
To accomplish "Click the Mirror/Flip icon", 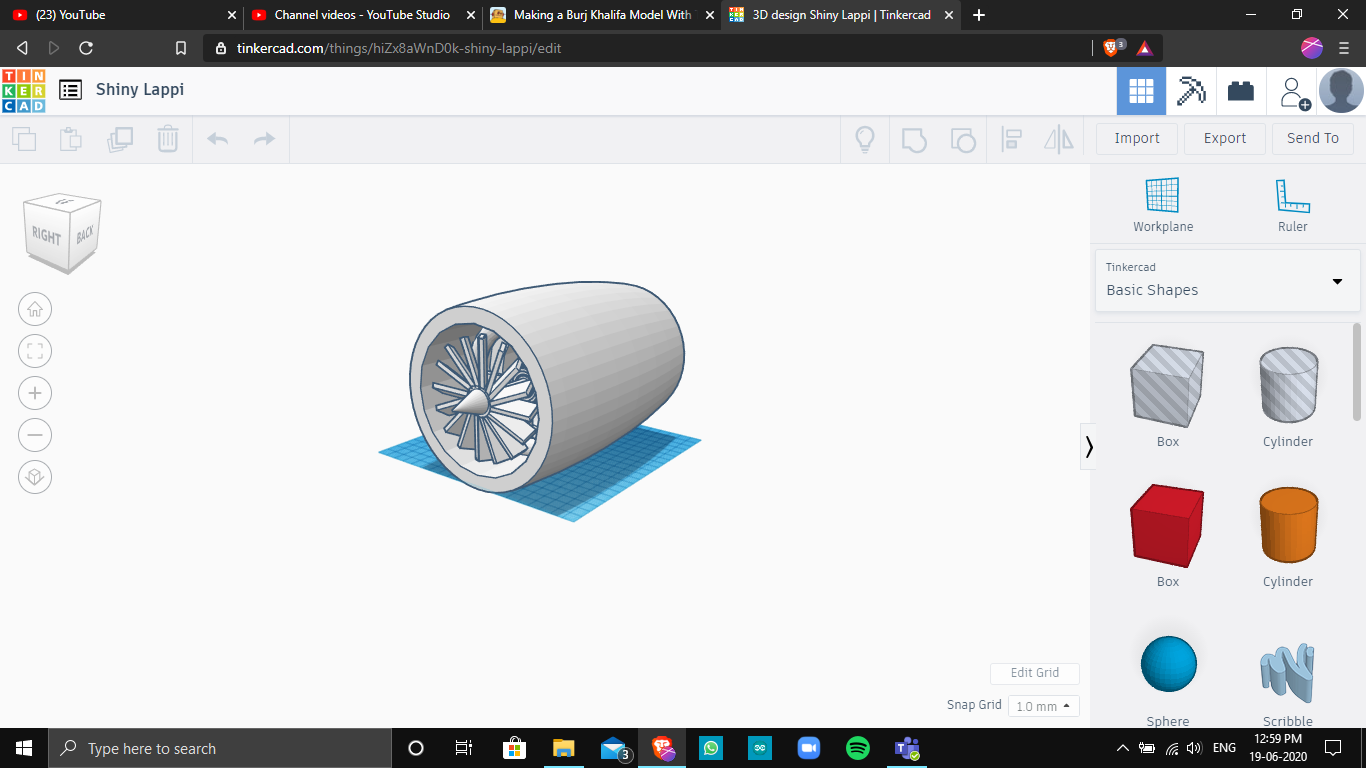I will [x=1057, y=139].
